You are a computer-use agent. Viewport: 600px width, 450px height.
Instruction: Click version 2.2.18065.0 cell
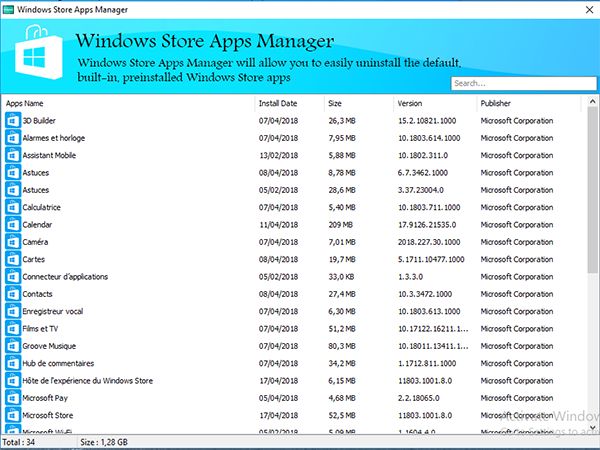tap(419, 398)
